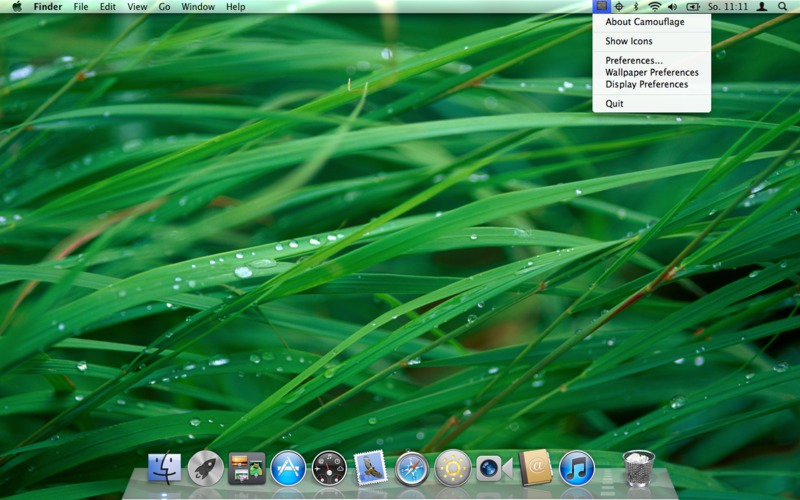Open the View menu
Image resolution: width=800 pixels, height=500 pixels.
[x=137, y=7]
